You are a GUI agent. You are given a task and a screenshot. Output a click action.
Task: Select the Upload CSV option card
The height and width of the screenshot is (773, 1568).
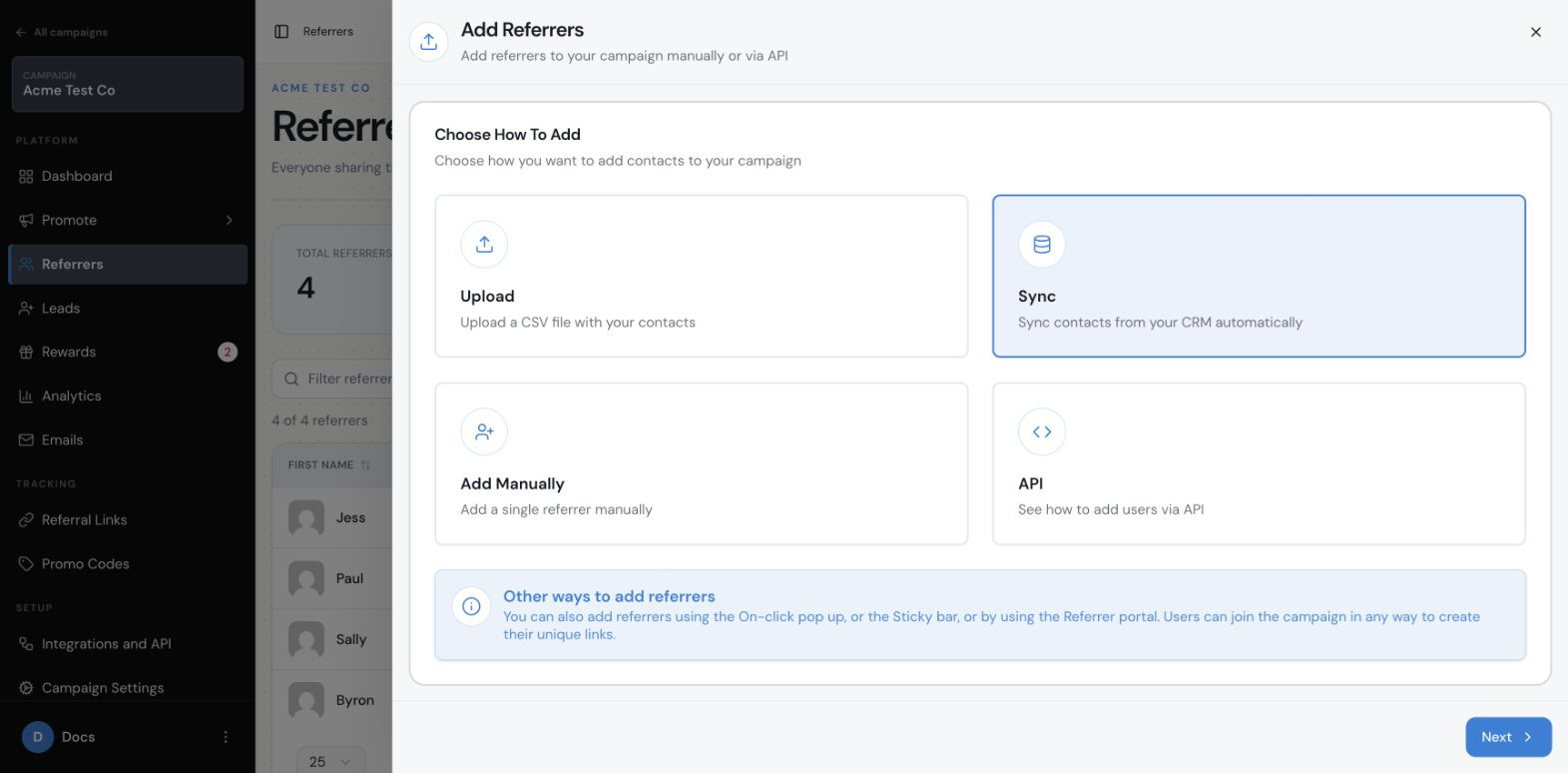coord(701,276)
